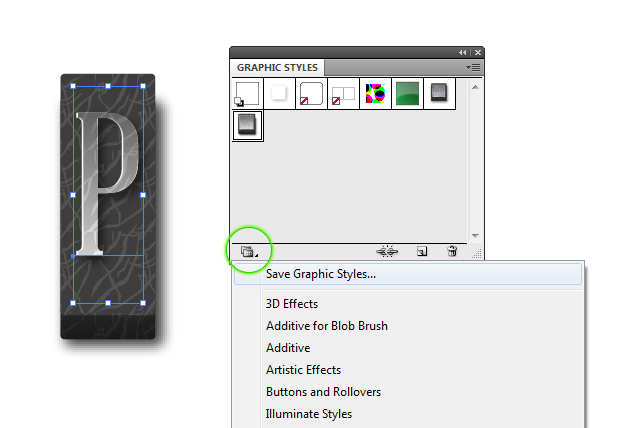This screenshot has height=428, width=630.
Task: Open the Graphic Styles Libraries menu icon
Action: point(249,252)
